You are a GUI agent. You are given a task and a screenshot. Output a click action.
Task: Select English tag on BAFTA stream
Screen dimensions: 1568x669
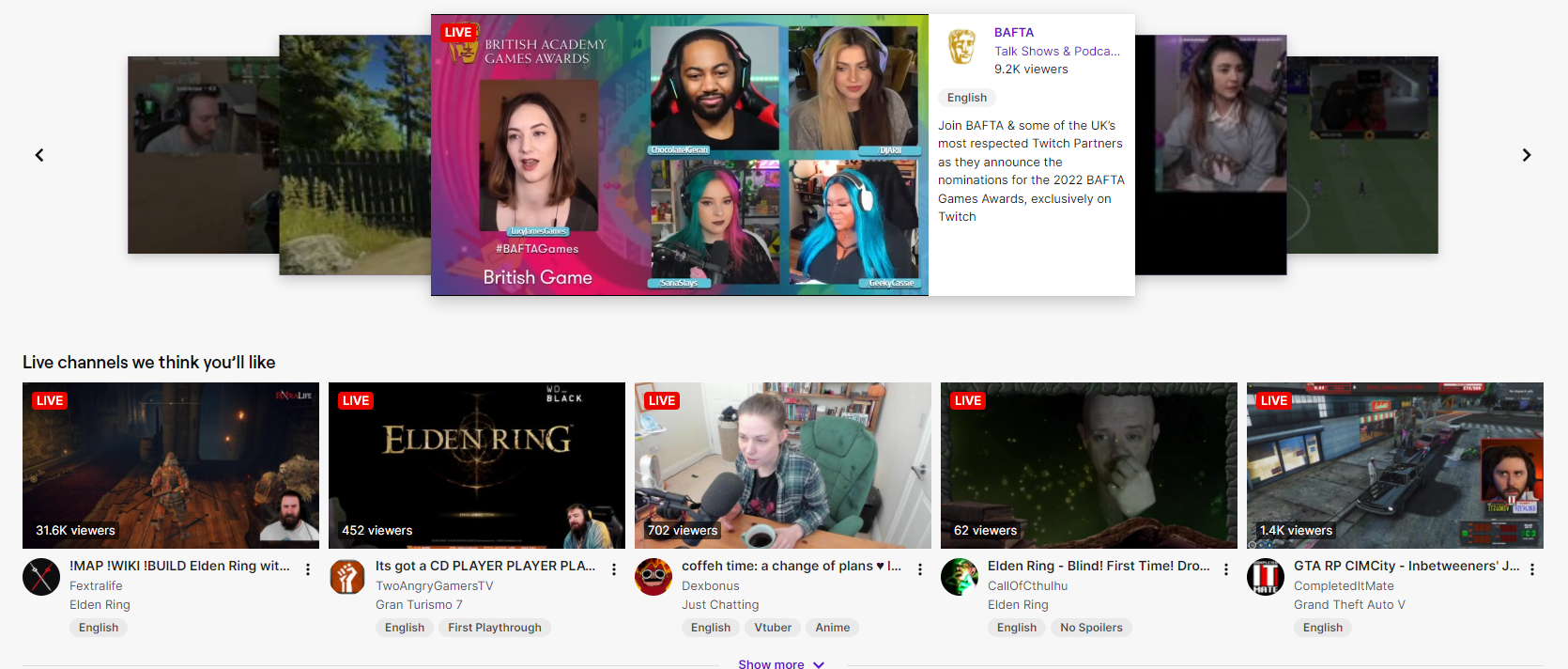[967, 98]
